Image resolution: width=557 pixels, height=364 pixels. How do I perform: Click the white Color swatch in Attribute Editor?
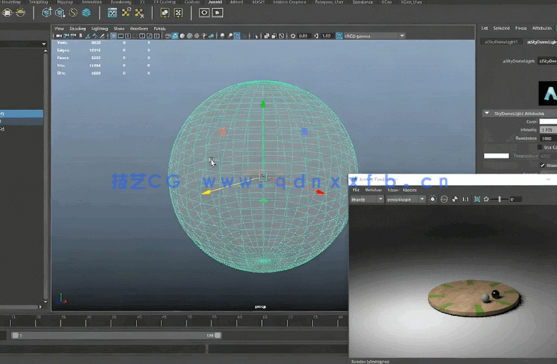coord(548,121)
